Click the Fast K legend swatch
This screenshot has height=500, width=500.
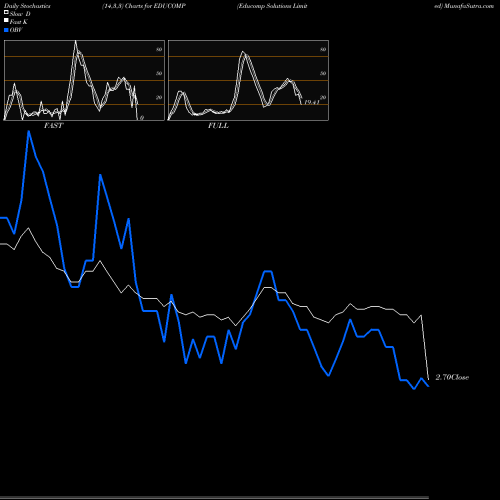pyautogui.click(x=6, y=21)
